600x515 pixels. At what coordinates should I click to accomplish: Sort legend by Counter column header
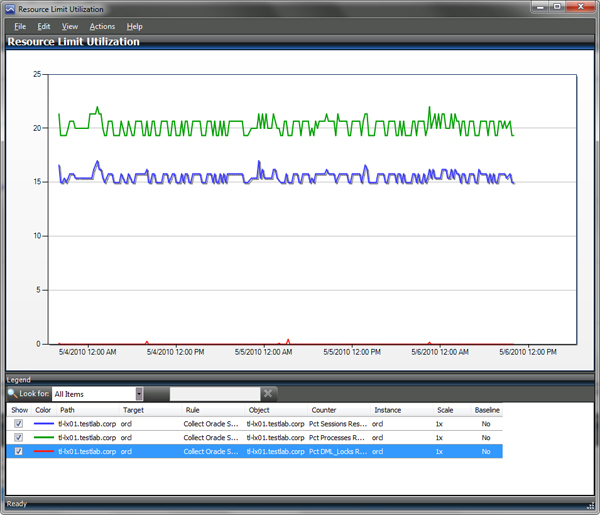324,410
